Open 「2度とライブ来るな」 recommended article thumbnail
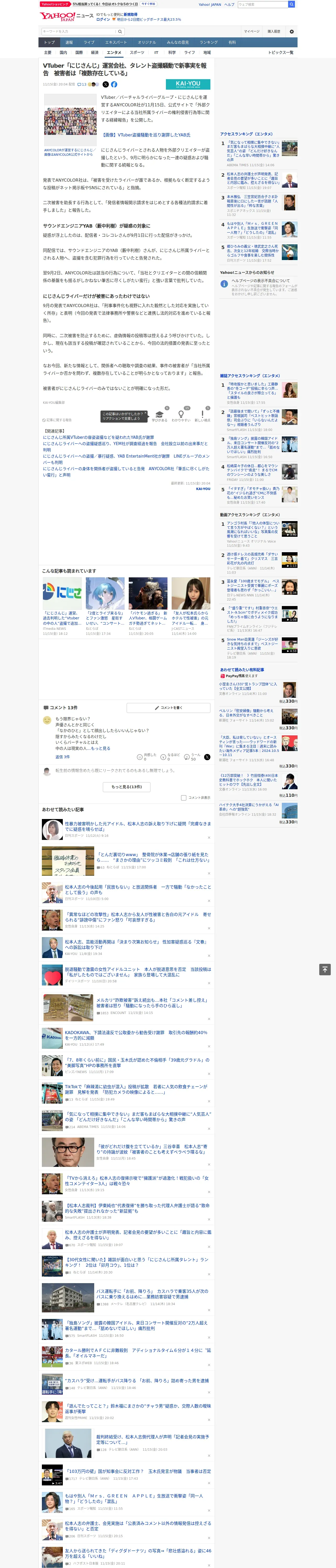The width and height of the screenshot is (336, 1568). point(105,593)
